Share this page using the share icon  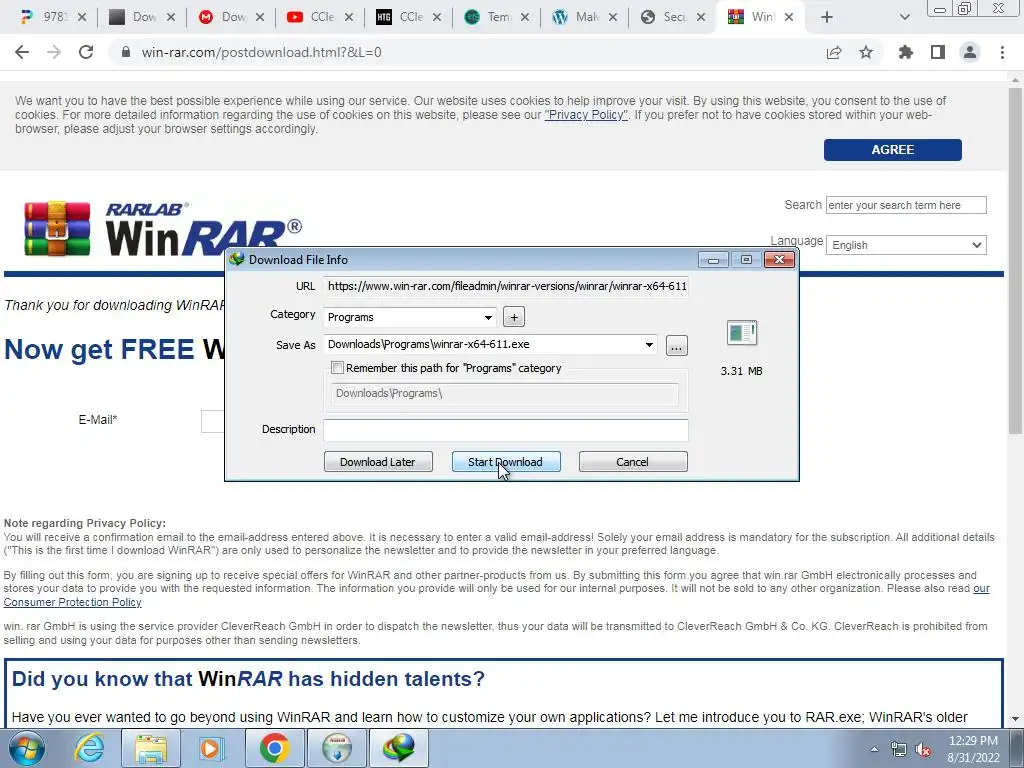(834, 52)
